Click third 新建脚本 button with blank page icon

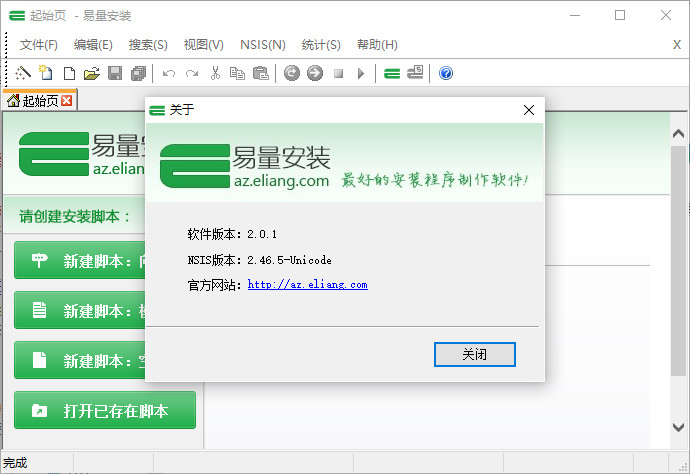tap(80, 360)
